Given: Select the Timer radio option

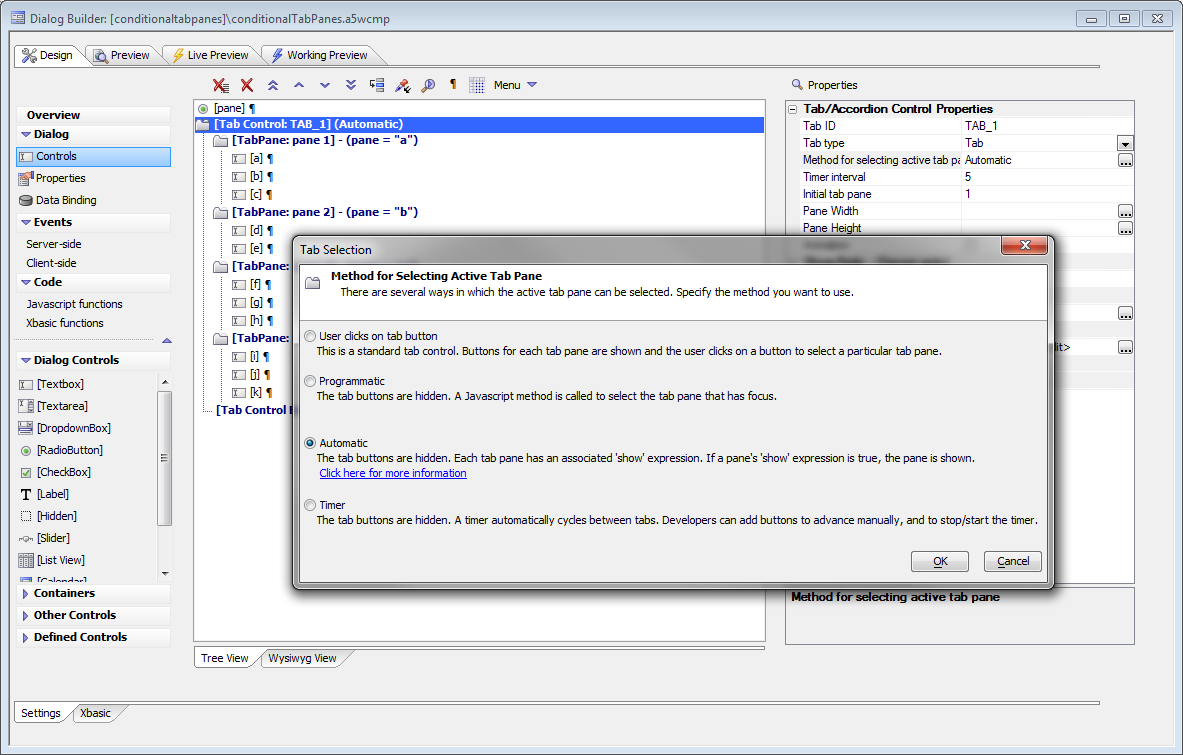Looking at the screenshot, I should coord(310,505).
